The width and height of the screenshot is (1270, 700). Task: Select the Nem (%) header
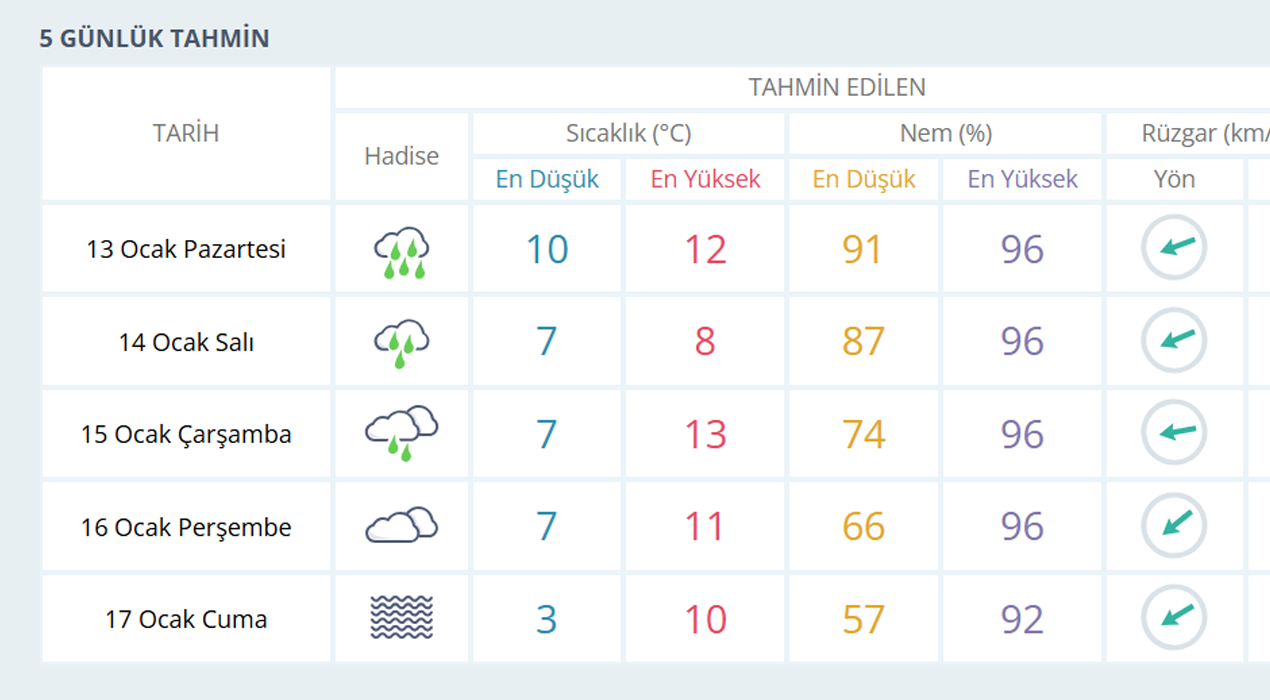[x=945, y=133]
